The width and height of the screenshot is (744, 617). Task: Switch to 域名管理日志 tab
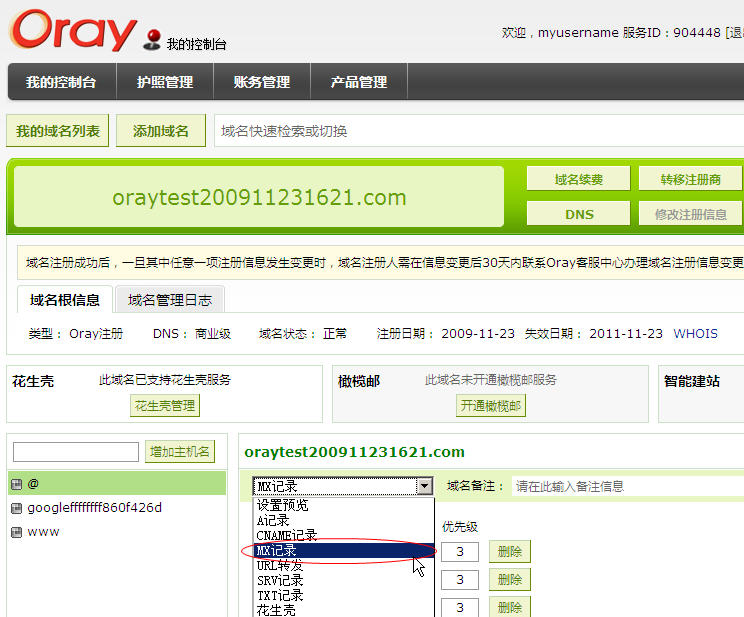[170, 299]
